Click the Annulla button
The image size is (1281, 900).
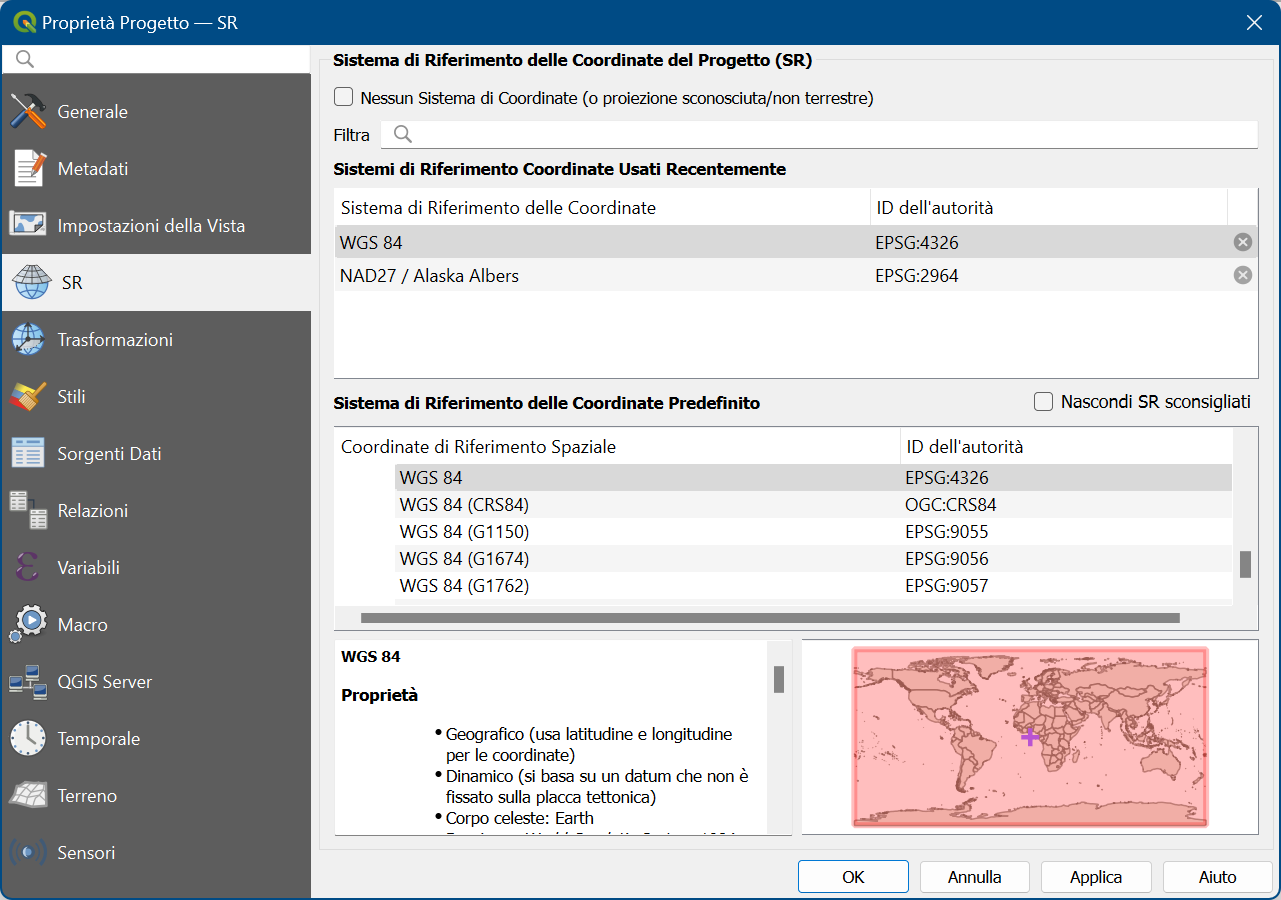pyautogui.click(x=975, y=877)
